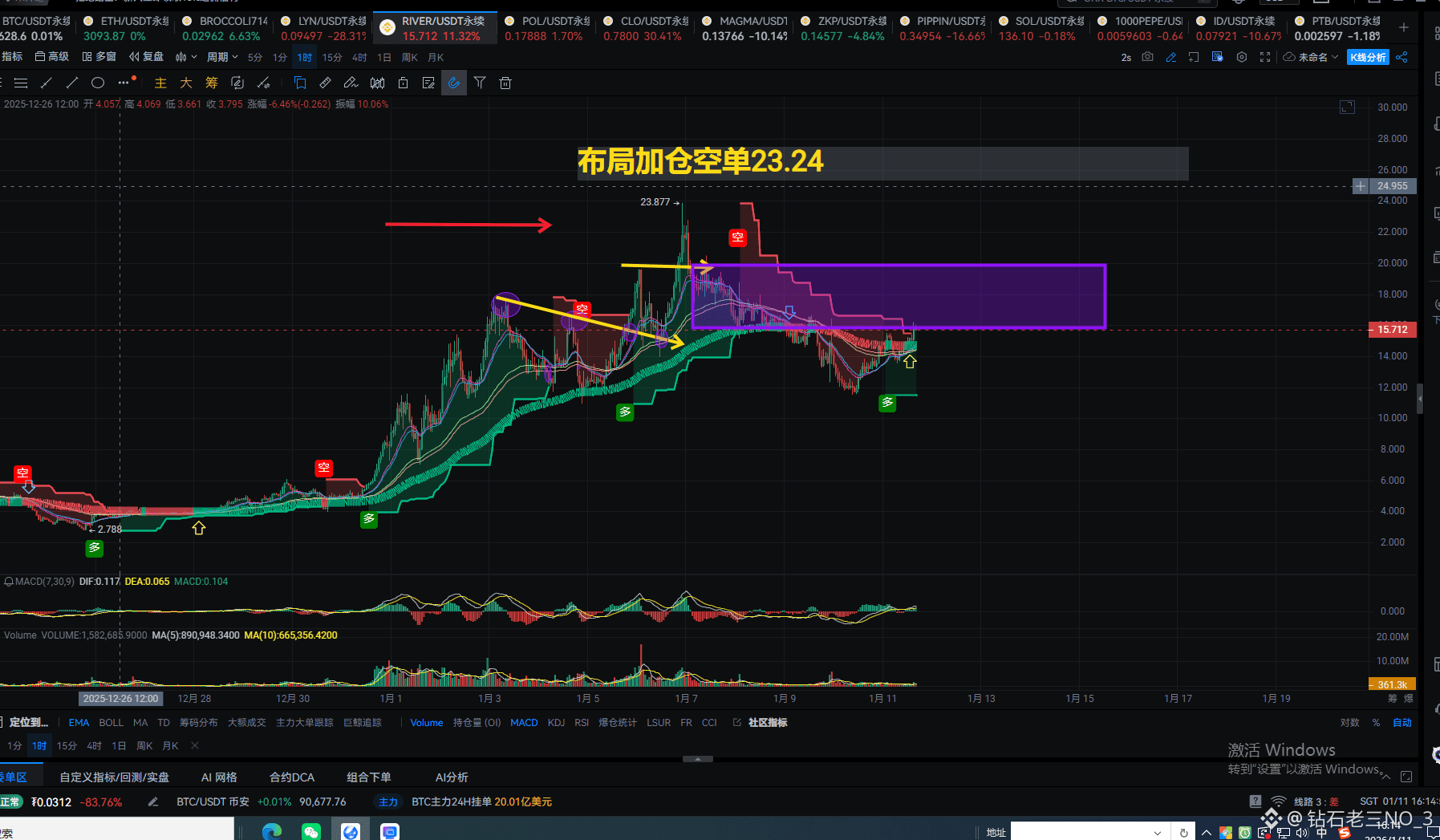Open chart settings via the gear icon
The height and width of the screenshot is (840, 1440).
(x=1242, y=57)
